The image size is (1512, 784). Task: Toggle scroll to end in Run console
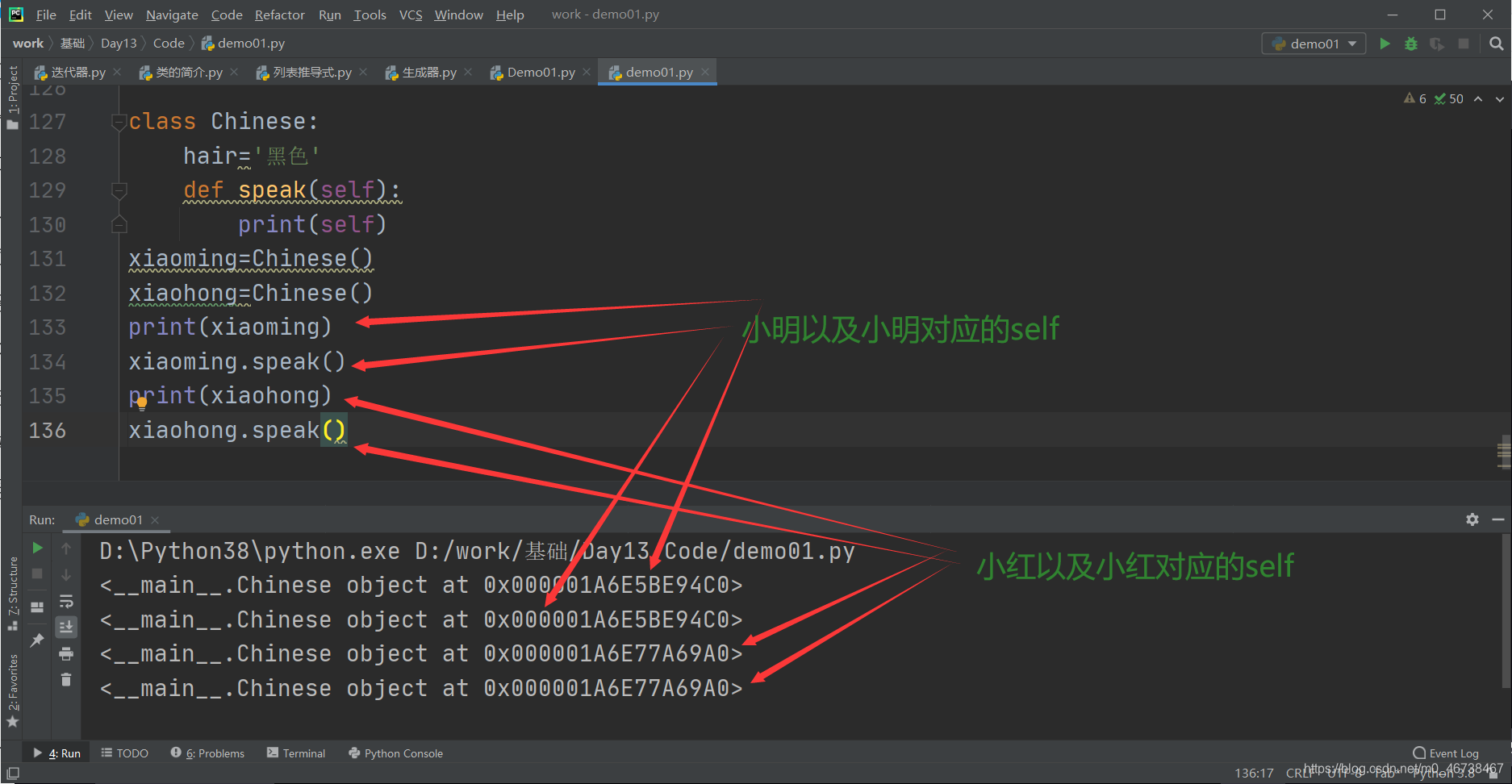[66, 627]
